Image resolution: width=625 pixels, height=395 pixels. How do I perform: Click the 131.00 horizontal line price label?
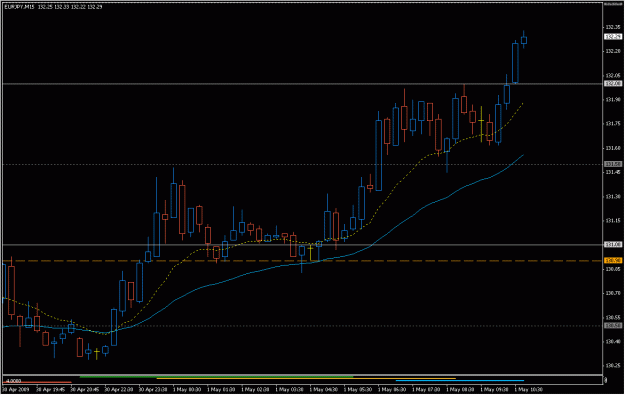click(x=613, y=245)
